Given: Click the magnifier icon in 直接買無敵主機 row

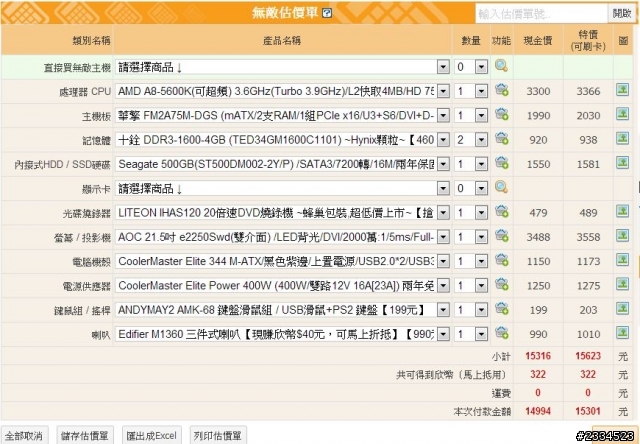Looking at the screenshot, I should tap(501, 66).
